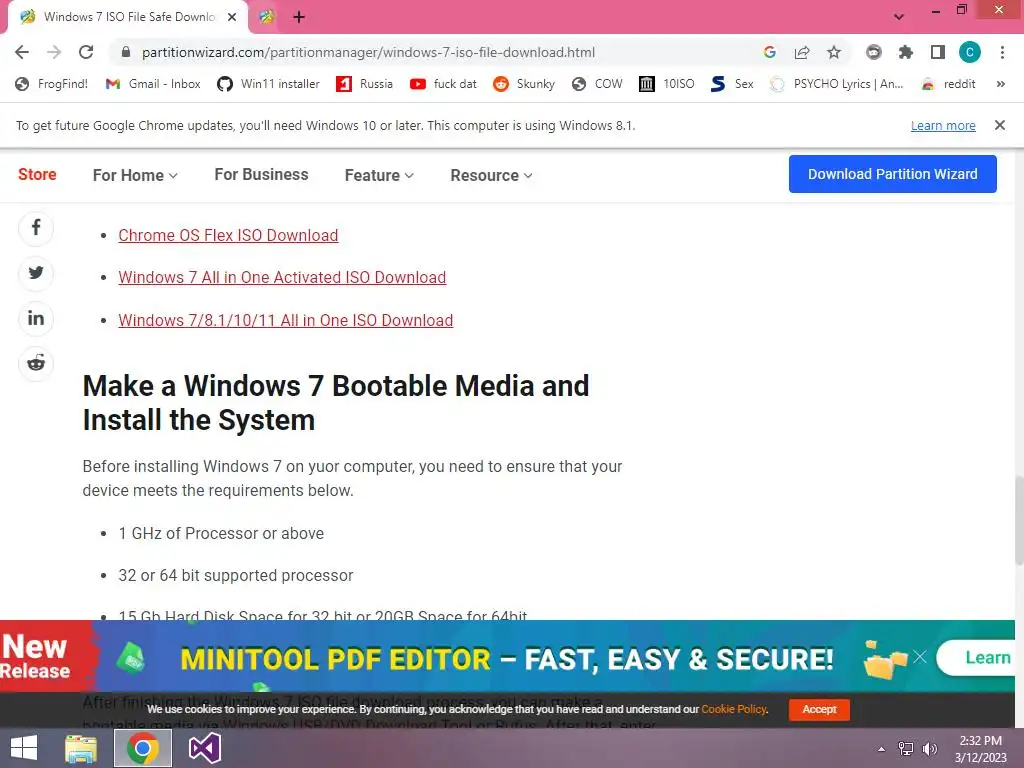Open the Store menu item
Screen dimensions: 1024x768
coord(37,174)
